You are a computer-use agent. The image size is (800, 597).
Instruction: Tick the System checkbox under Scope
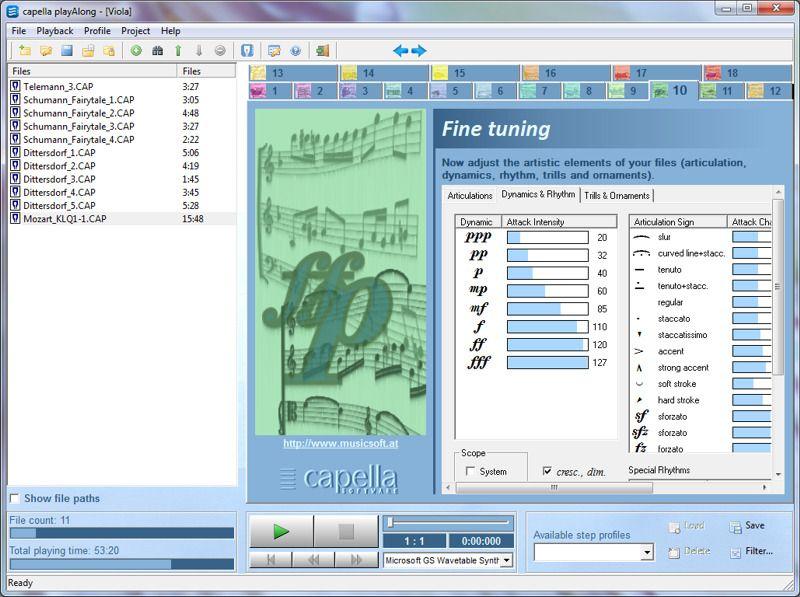pyautogui.click(x=470, y=471)
